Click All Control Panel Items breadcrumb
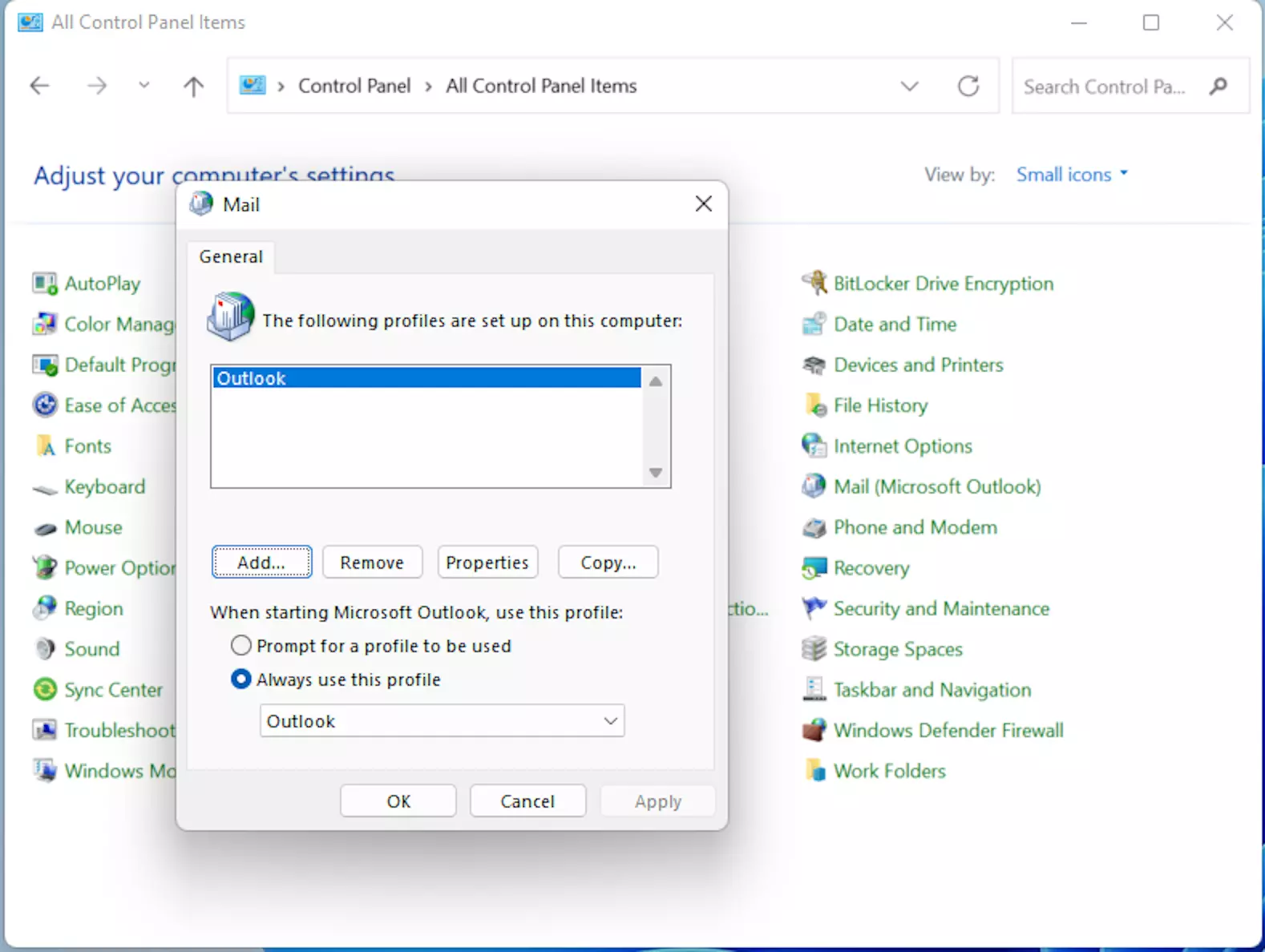This screenshot has width=1265, height=952. coord(542,86)
